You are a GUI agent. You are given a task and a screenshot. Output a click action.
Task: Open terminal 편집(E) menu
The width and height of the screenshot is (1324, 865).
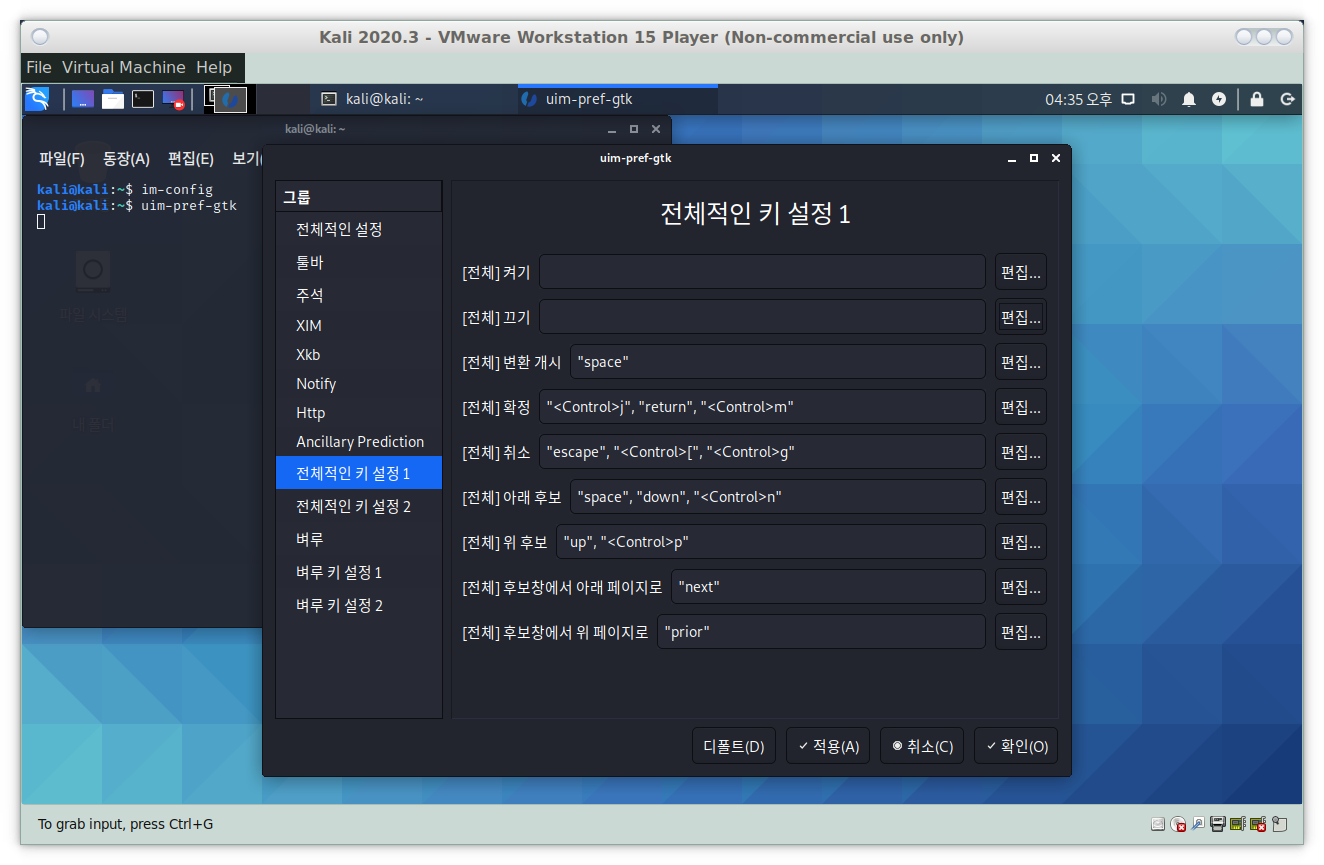click(x=191, y=158)
